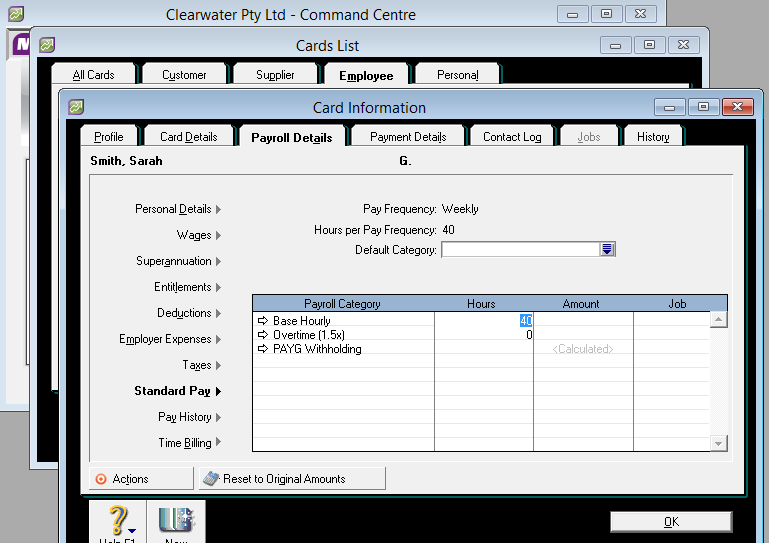Click the Overtime (1.5x) hours cell

click(x=484, y=335)
